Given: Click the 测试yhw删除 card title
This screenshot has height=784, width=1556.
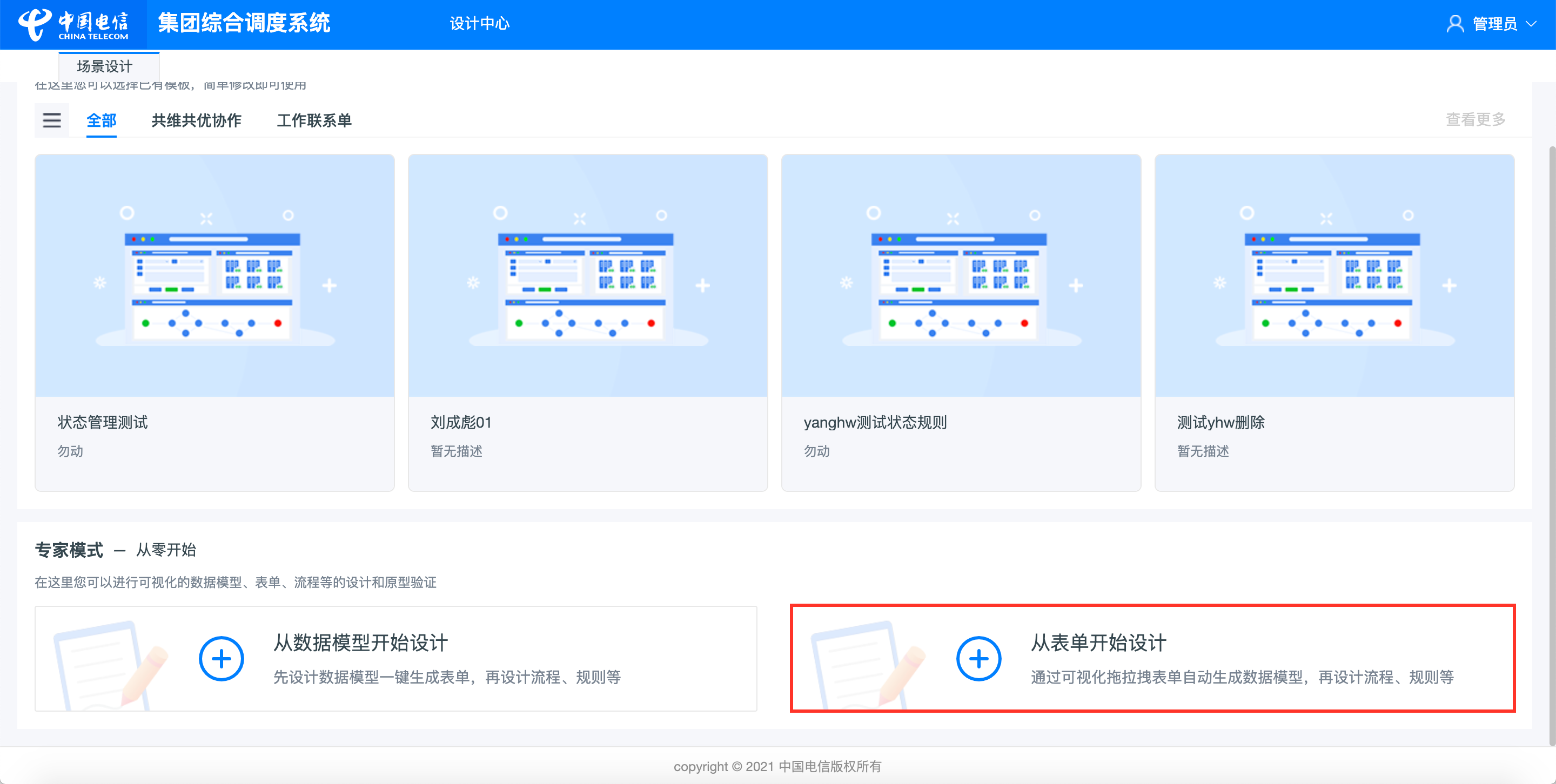Looking at the screenshot, I should point(1221,422).
